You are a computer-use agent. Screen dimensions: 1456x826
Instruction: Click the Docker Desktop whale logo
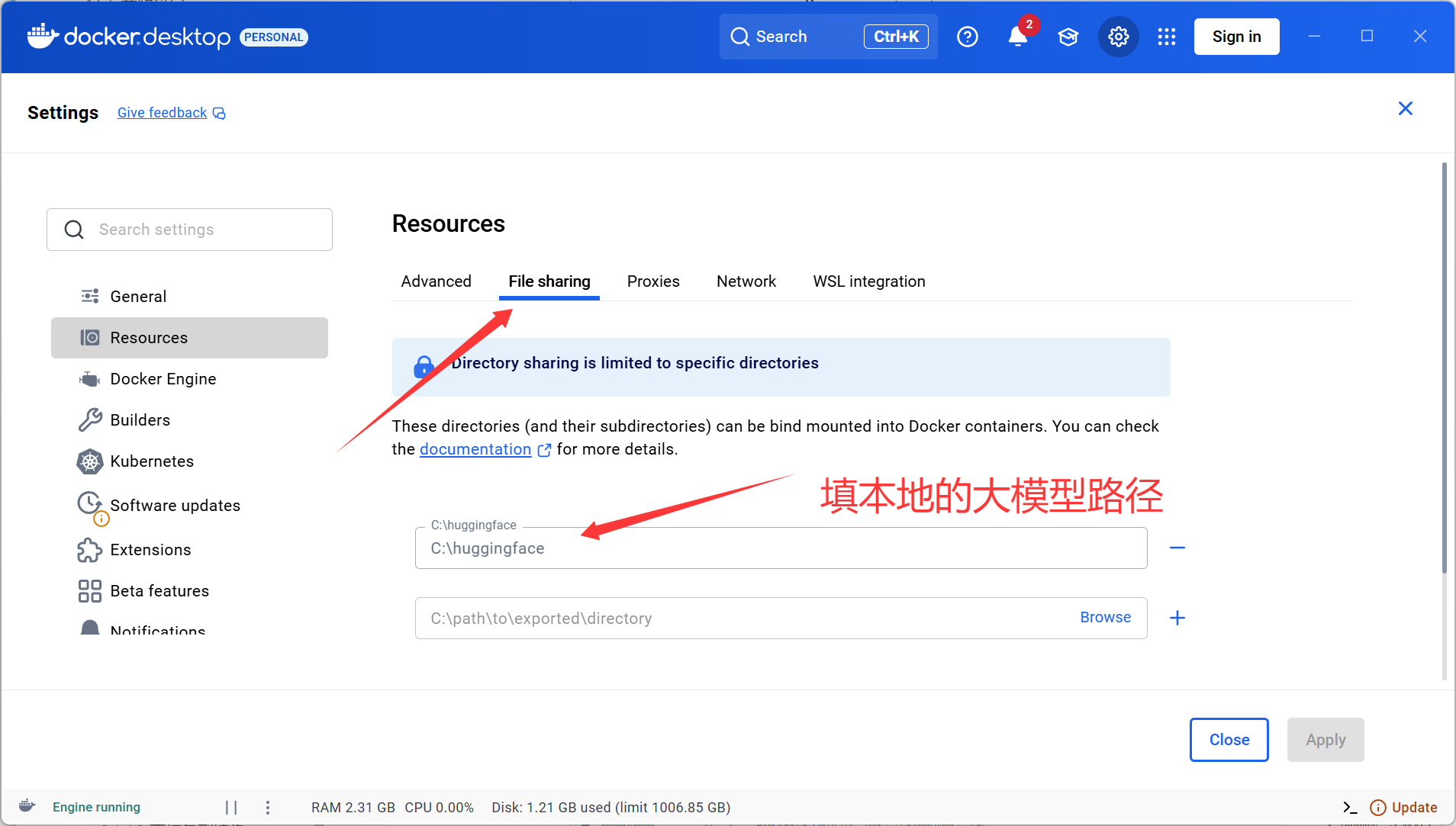tap(43, 36)
